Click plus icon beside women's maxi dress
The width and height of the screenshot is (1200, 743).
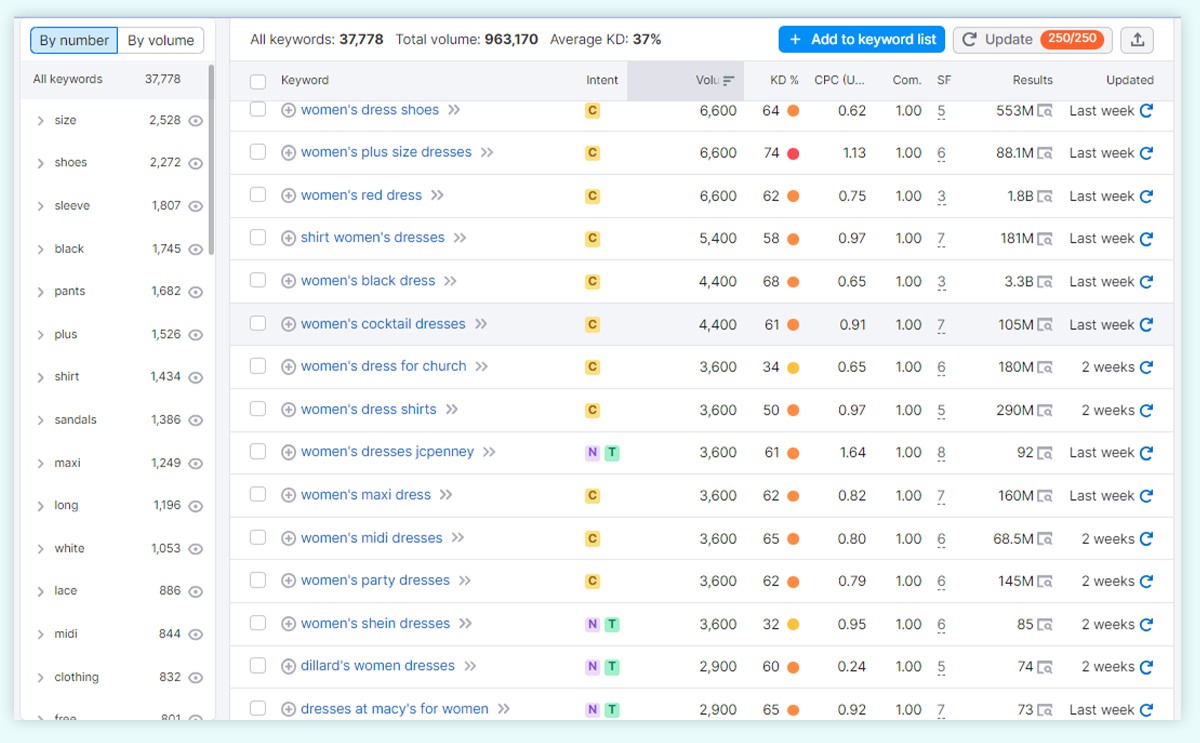pos(288,496)
